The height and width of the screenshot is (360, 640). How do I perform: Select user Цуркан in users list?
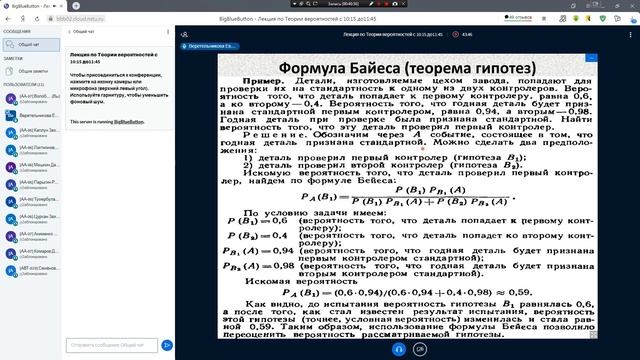31,219
